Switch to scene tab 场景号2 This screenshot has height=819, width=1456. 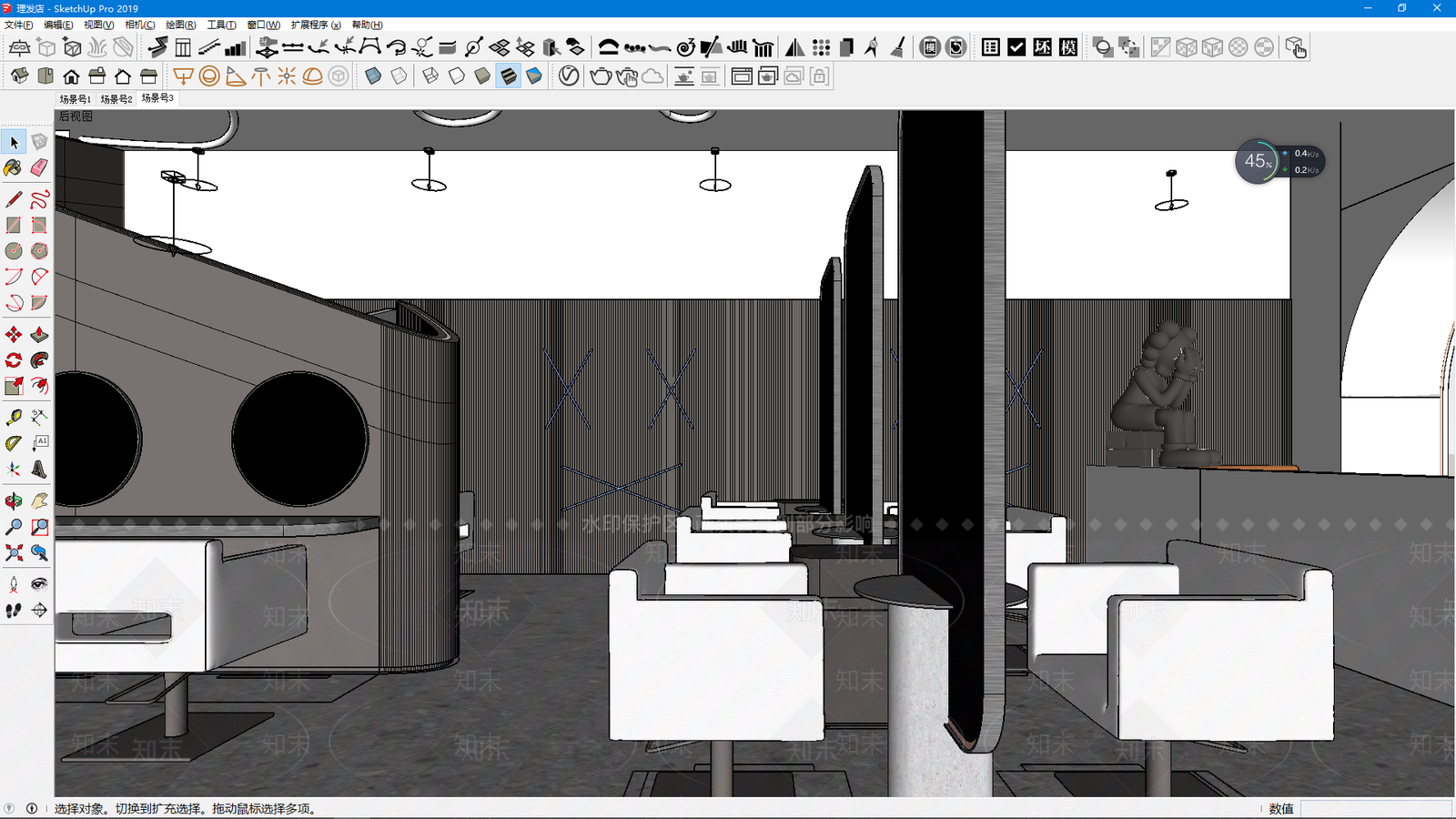pos(116,99)
